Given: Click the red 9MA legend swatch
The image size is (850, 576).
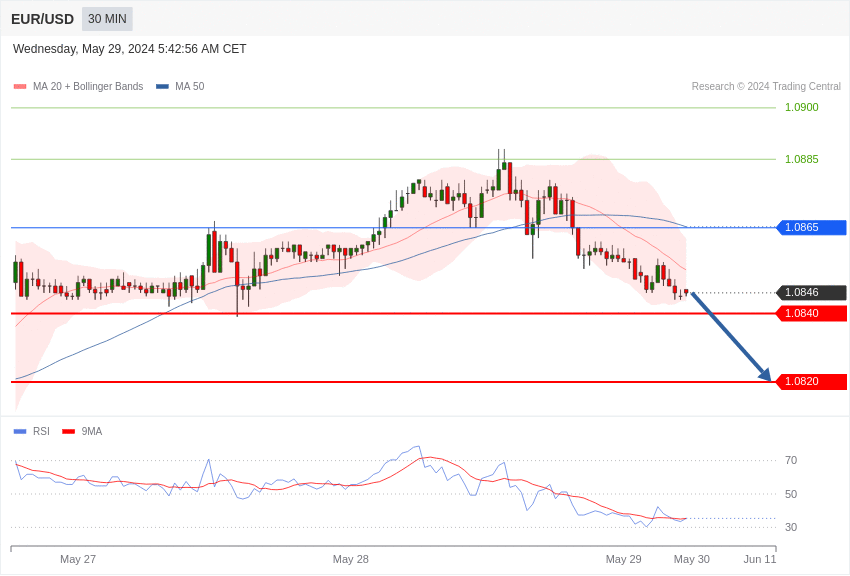Looking at the screenshot, I should 68,432.
